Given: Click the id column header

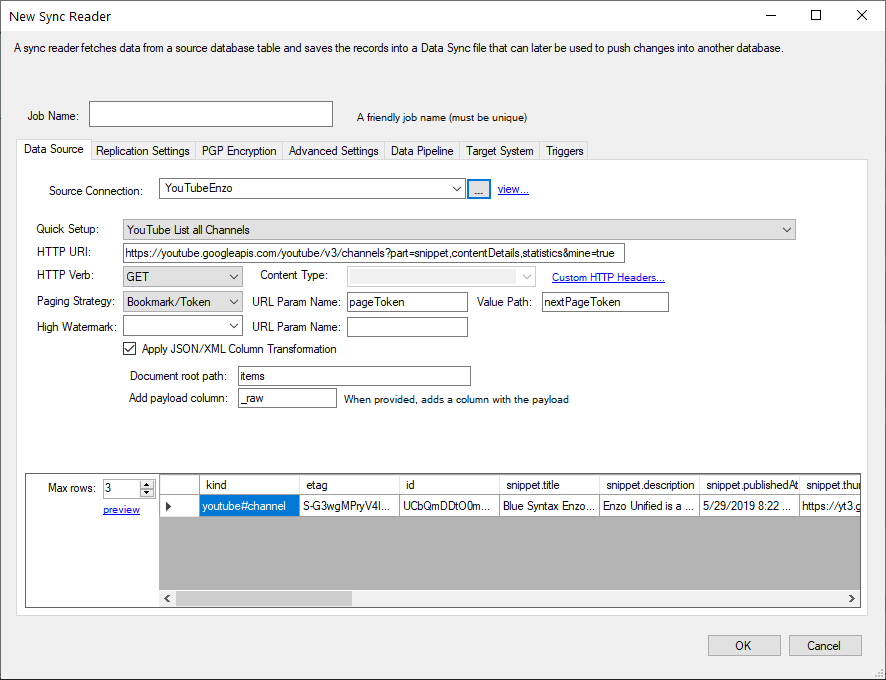Looking at the screenshot, I should pyautogui.click(x=449, y=485).
